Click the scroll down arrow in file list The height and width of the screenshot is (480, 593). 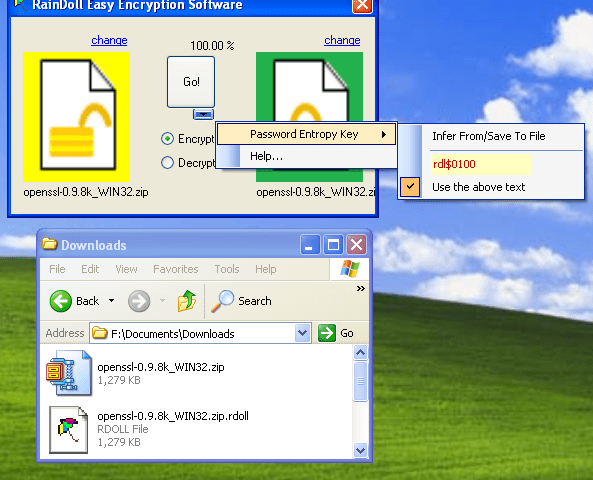[360, 450]
